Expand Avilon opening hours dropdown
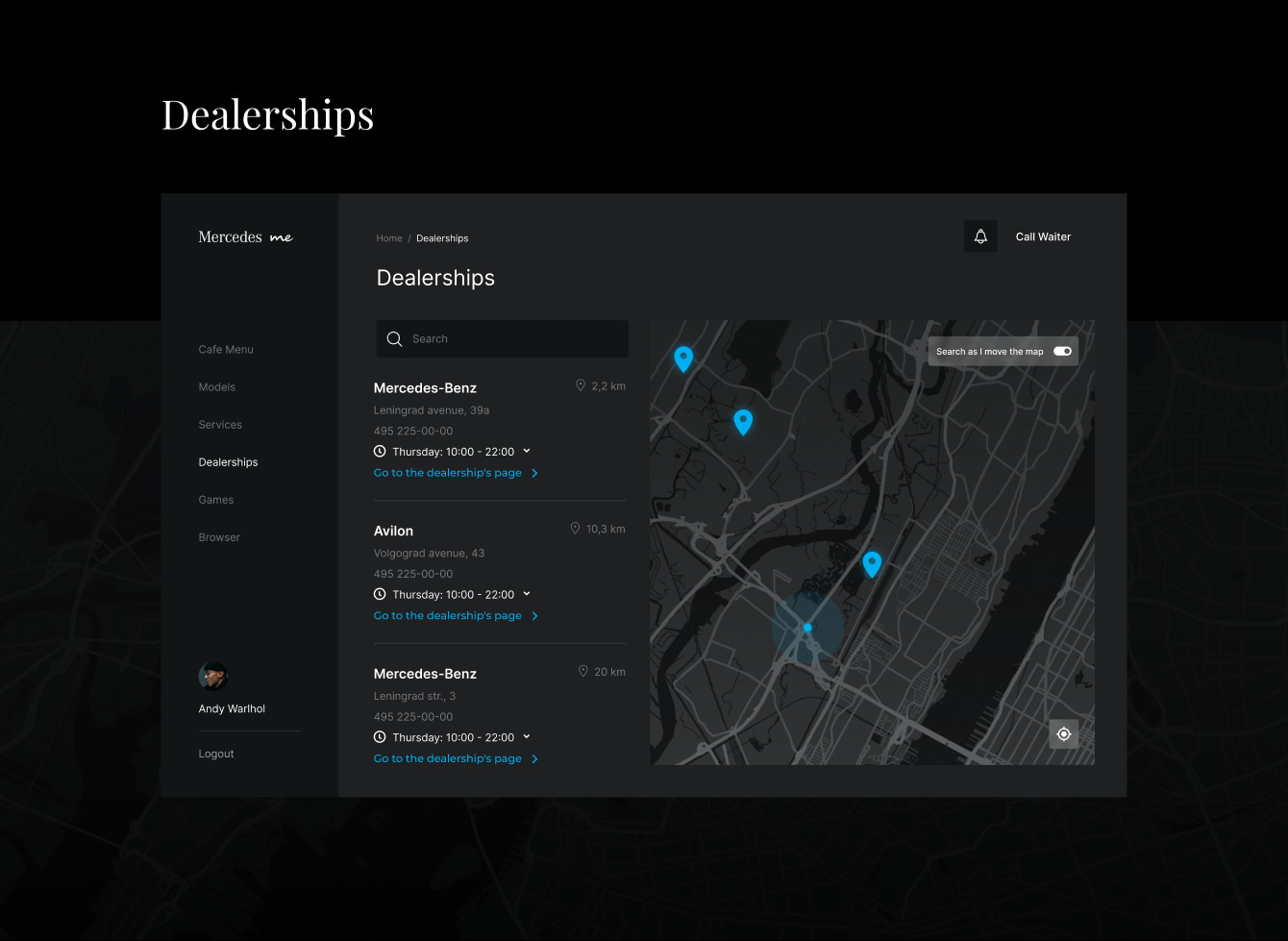The image size is (1288, 941). click(527, 594)
